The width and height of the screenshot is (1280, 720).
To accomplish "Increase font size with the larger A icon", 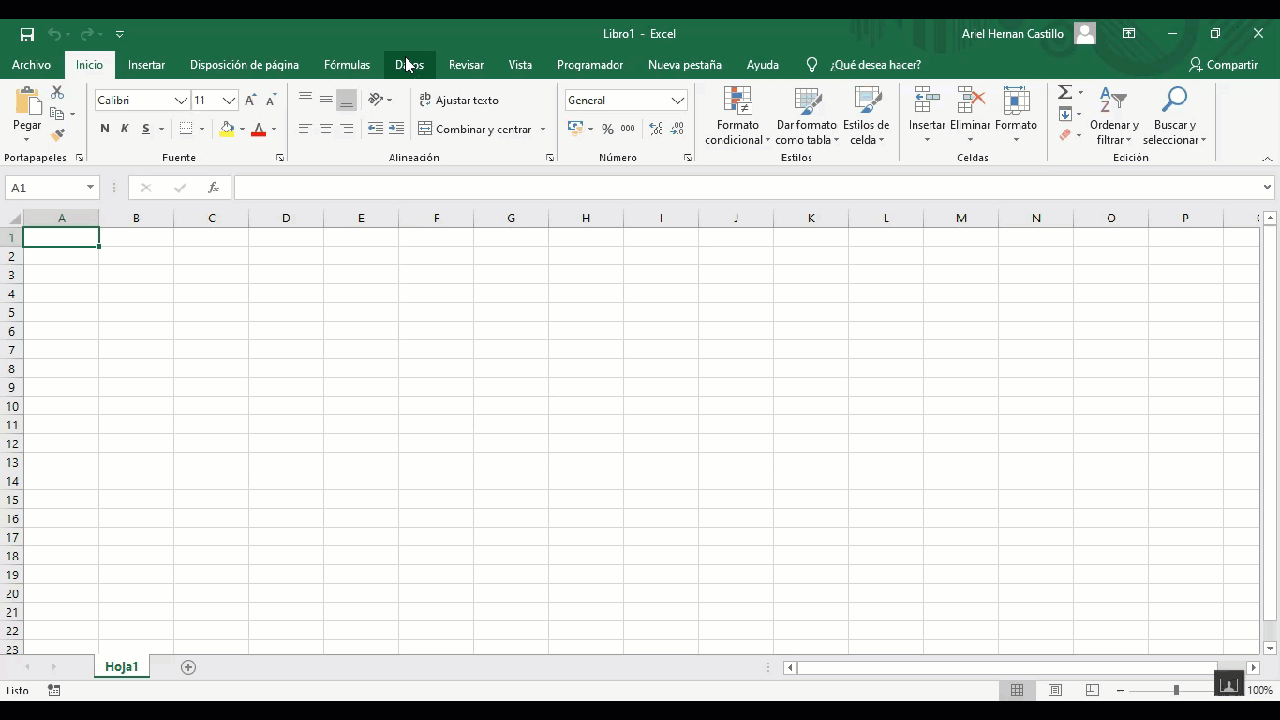I will click(250, 100).
